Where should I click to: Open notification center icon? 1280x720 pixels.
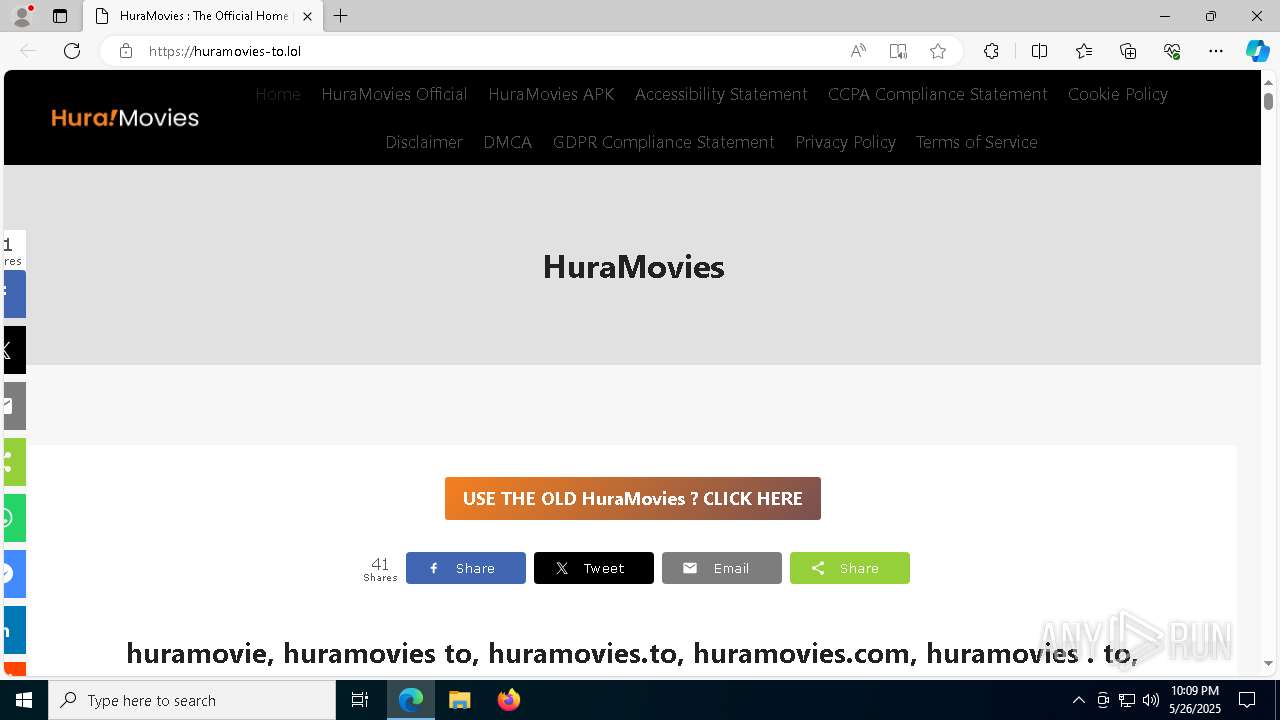click(1247, 700)
